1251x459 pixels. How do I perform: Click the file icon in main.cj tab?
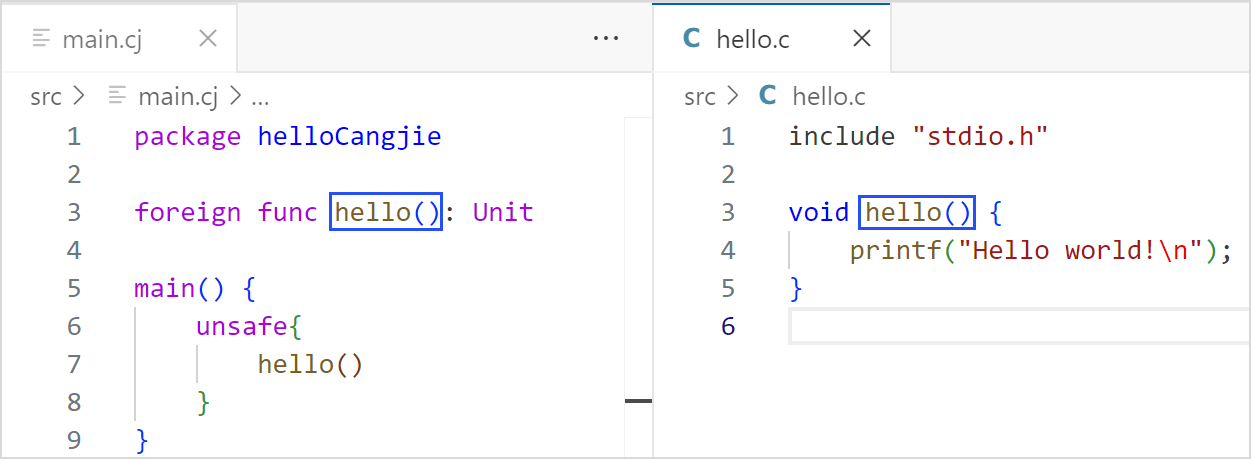tap(42, 39)
